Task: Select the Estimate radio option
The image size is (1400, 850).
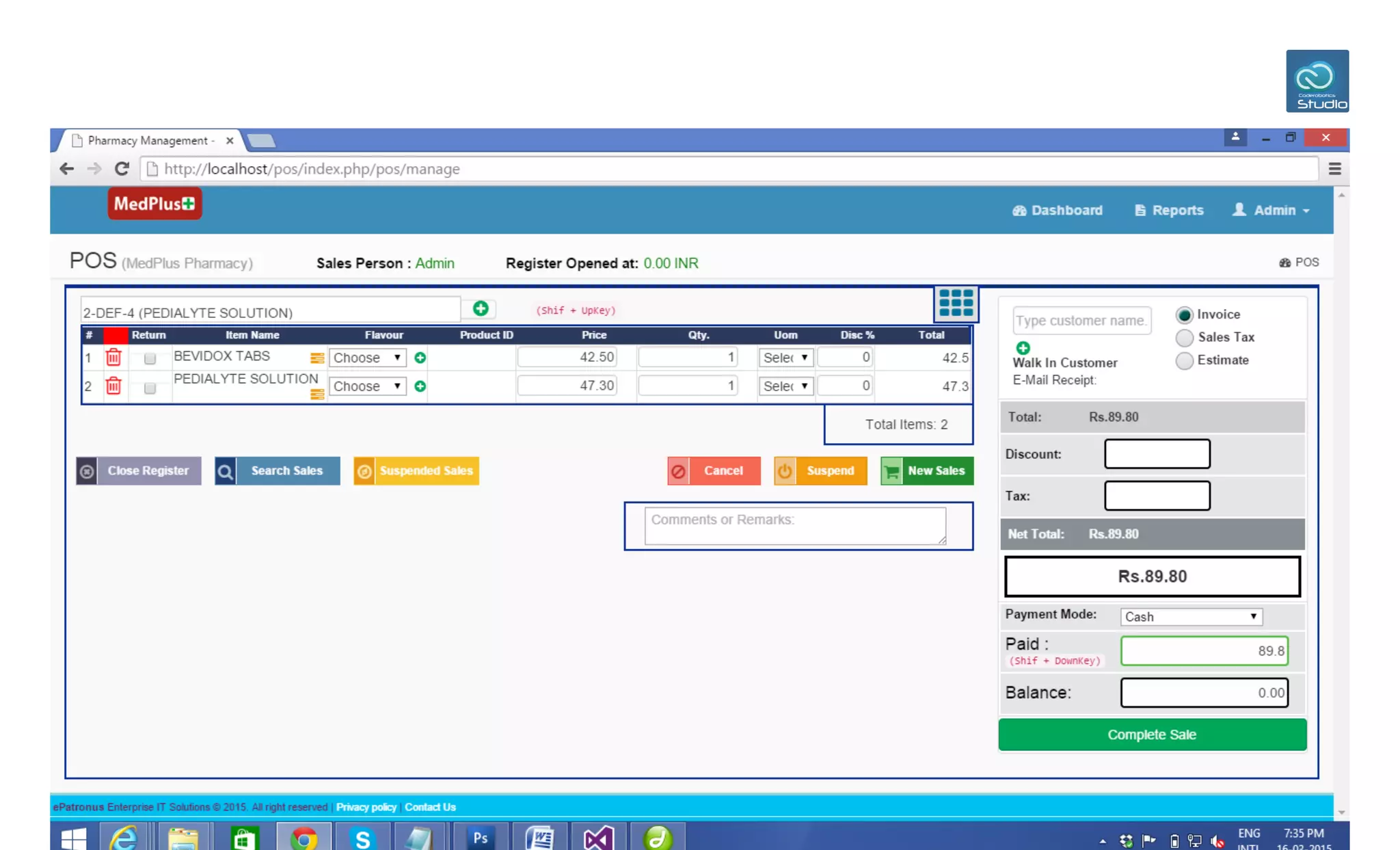Action: (1184, 360)
